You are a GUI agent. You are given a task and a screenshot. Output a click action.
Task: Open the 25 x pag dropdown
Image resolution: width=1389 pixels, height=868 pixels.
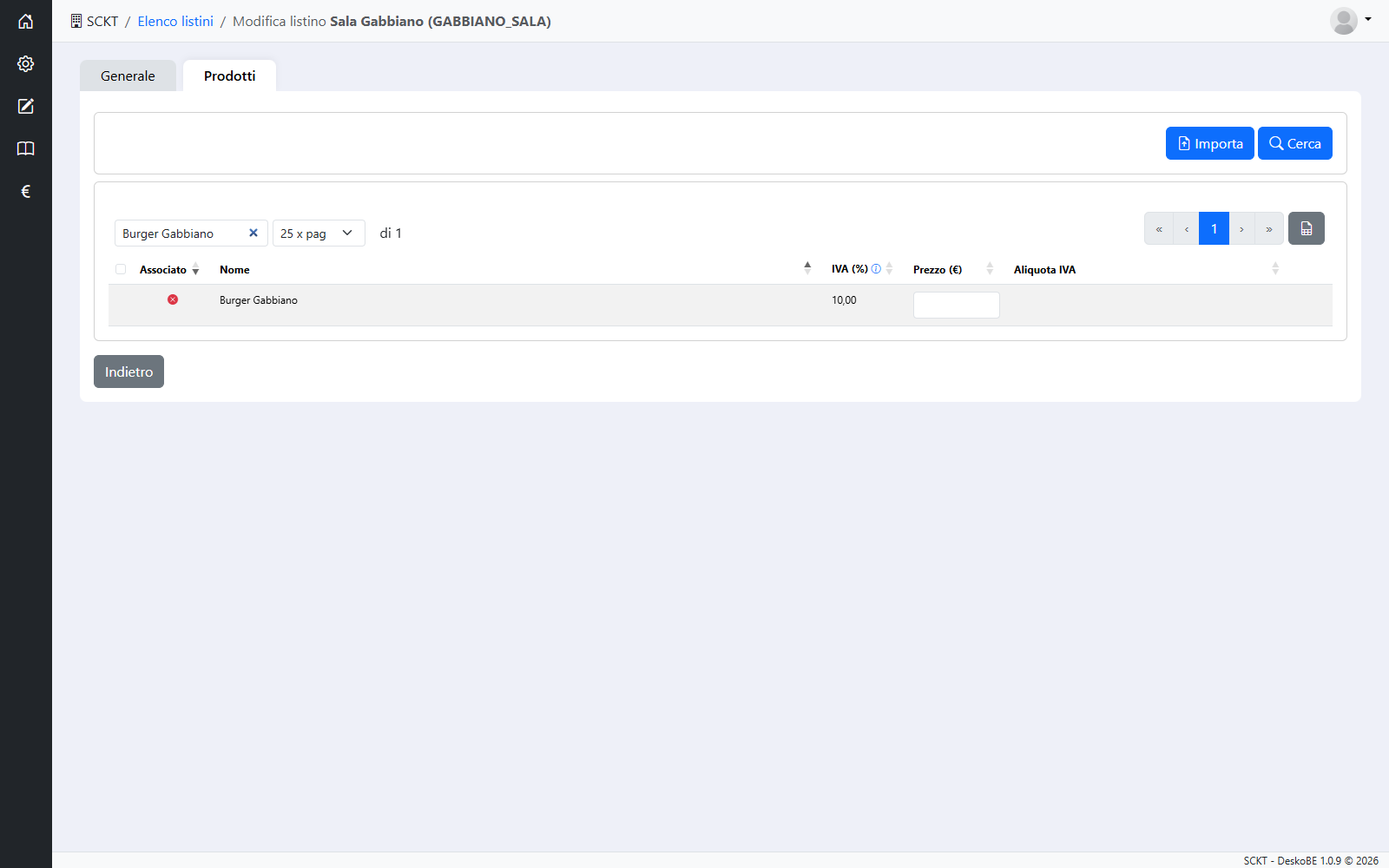click(319, 233)
